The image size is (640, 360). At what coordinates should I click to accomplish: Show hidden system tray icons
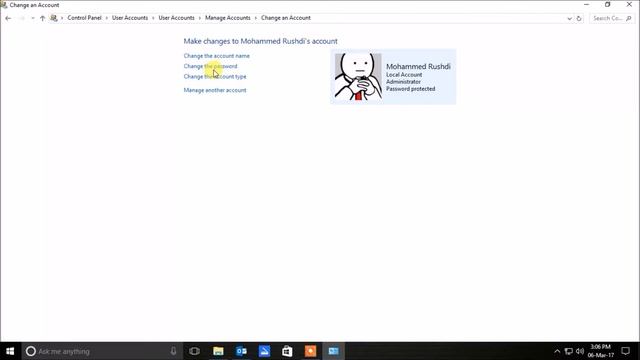pyautogui.click(x=557, y=351)
